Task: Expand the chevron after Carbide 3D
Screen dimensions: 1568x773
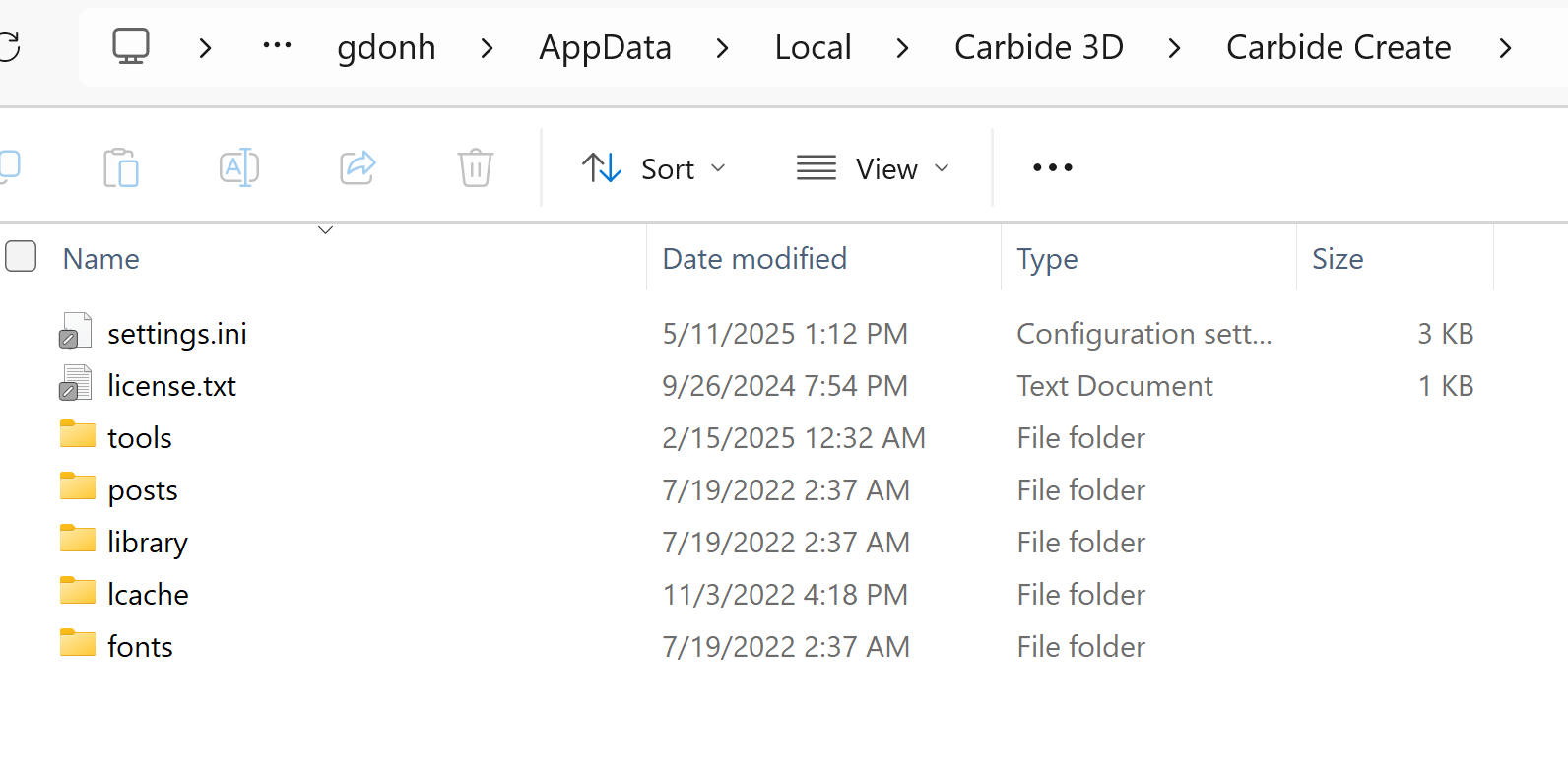Action: tap(1174, 47)
